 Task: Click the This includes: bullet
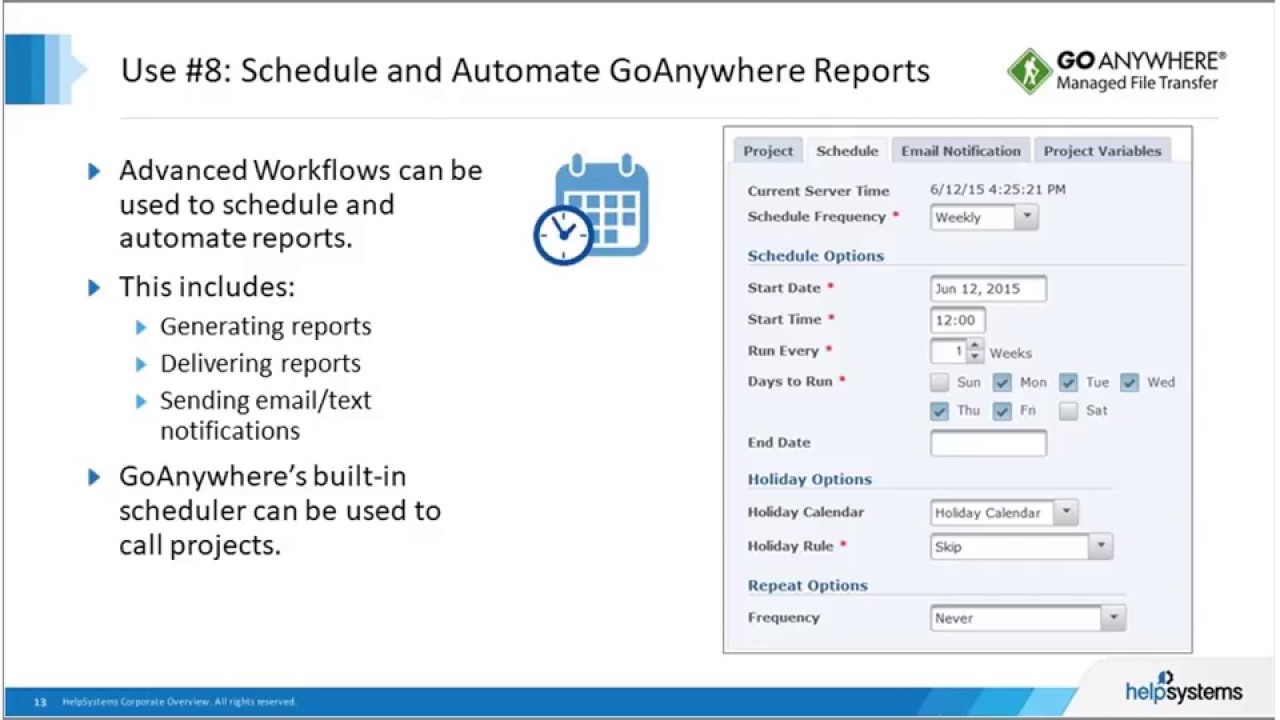207,287
